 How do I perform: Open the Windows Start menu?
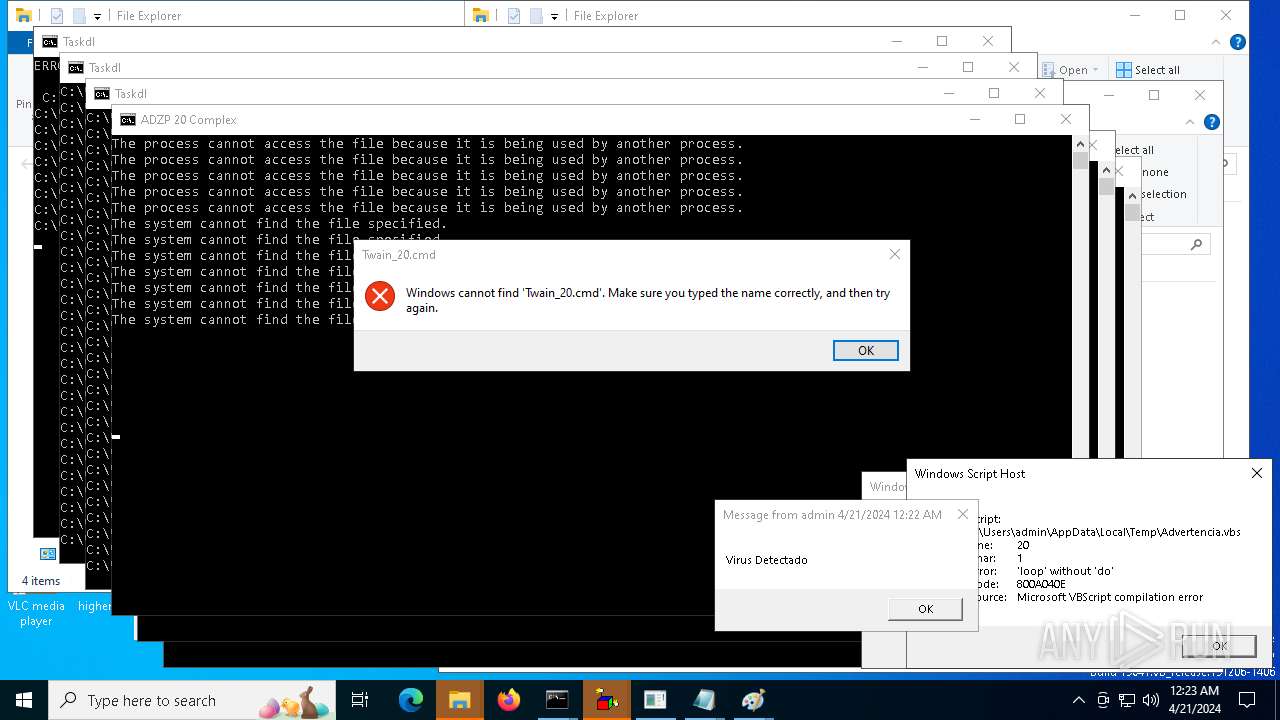(24, 700)
